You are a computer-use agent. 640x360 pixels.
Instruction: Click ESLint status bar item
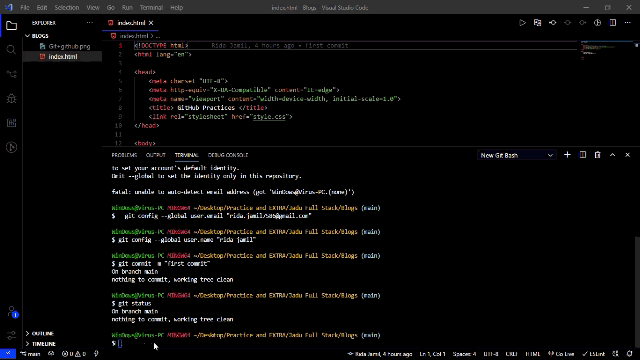[594, 354]
